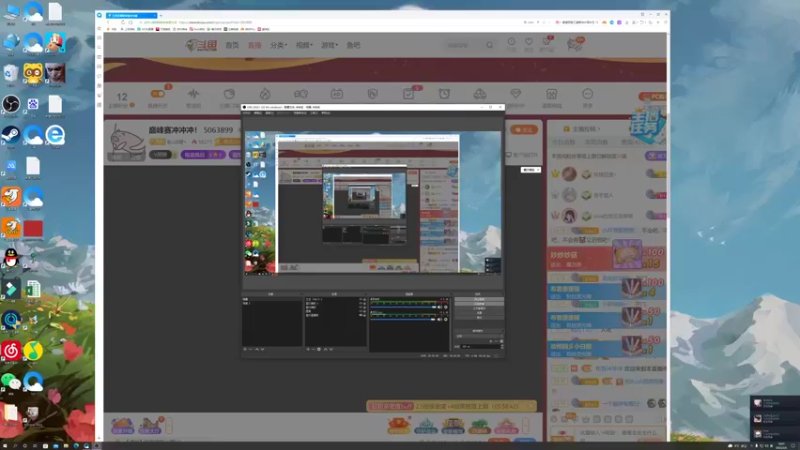Toggle the orange switch in Douyu streamer toolbar
The image size is (800, 450).
158,94
